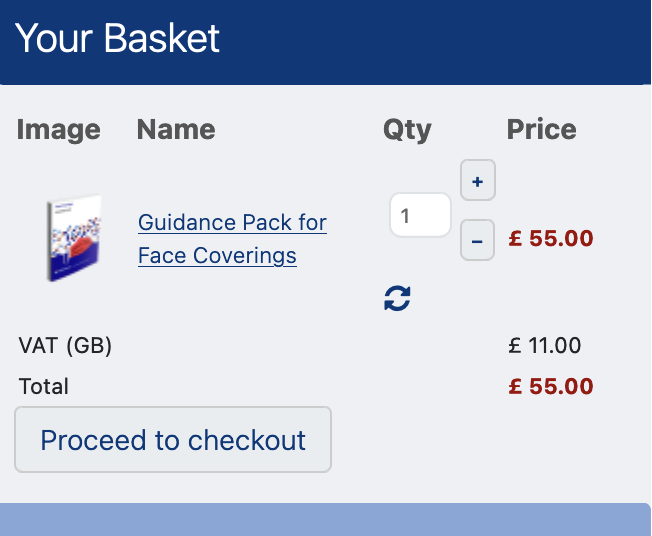The width and height of the screenshot is (652, 536).
Task: Click the refresh basket icon
Action: point(397,298)
